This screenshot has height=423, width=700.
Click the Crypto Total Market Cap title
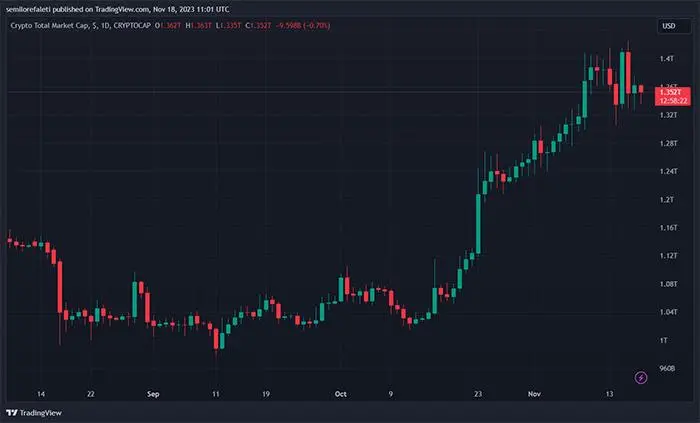pyautogui.click(x=49, y=26)
